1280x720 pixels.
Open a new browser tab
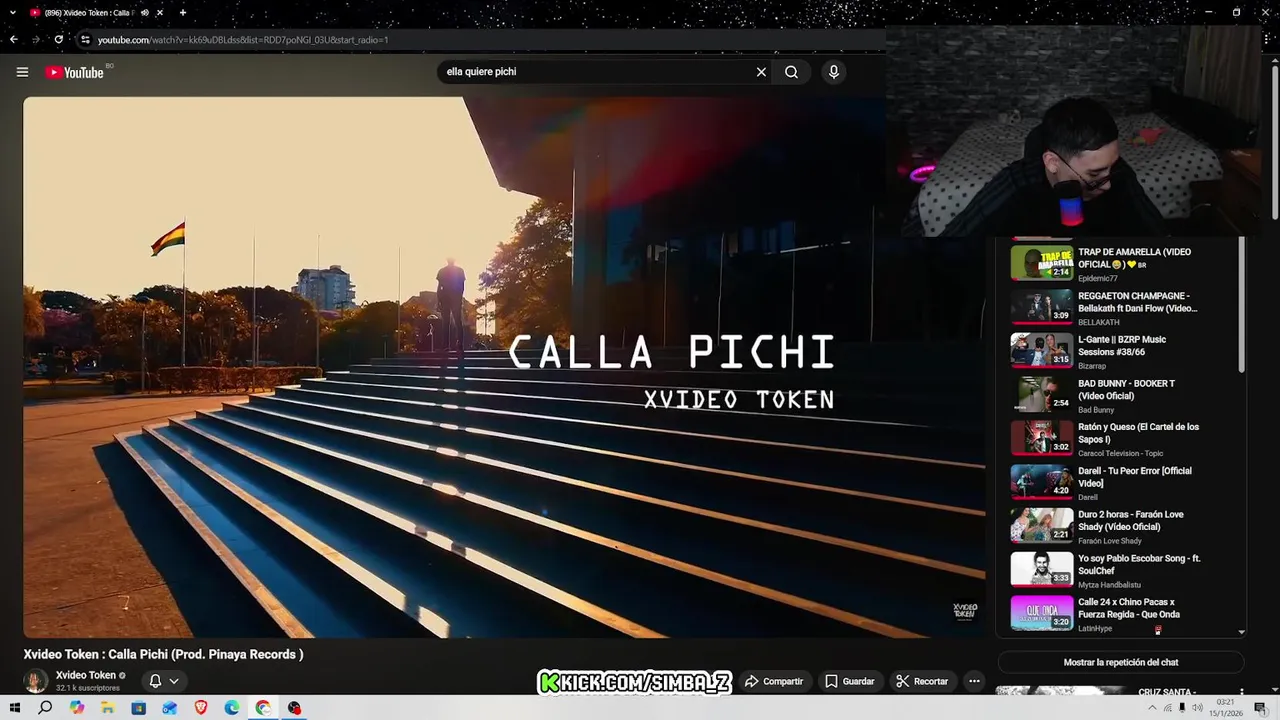coord(182,13)
